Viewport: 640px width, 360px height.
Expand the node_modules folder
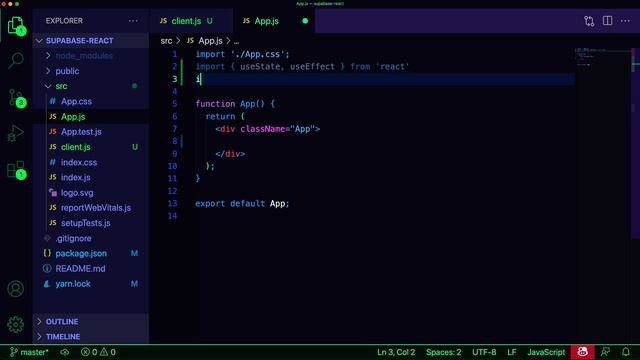pos(91,56)
